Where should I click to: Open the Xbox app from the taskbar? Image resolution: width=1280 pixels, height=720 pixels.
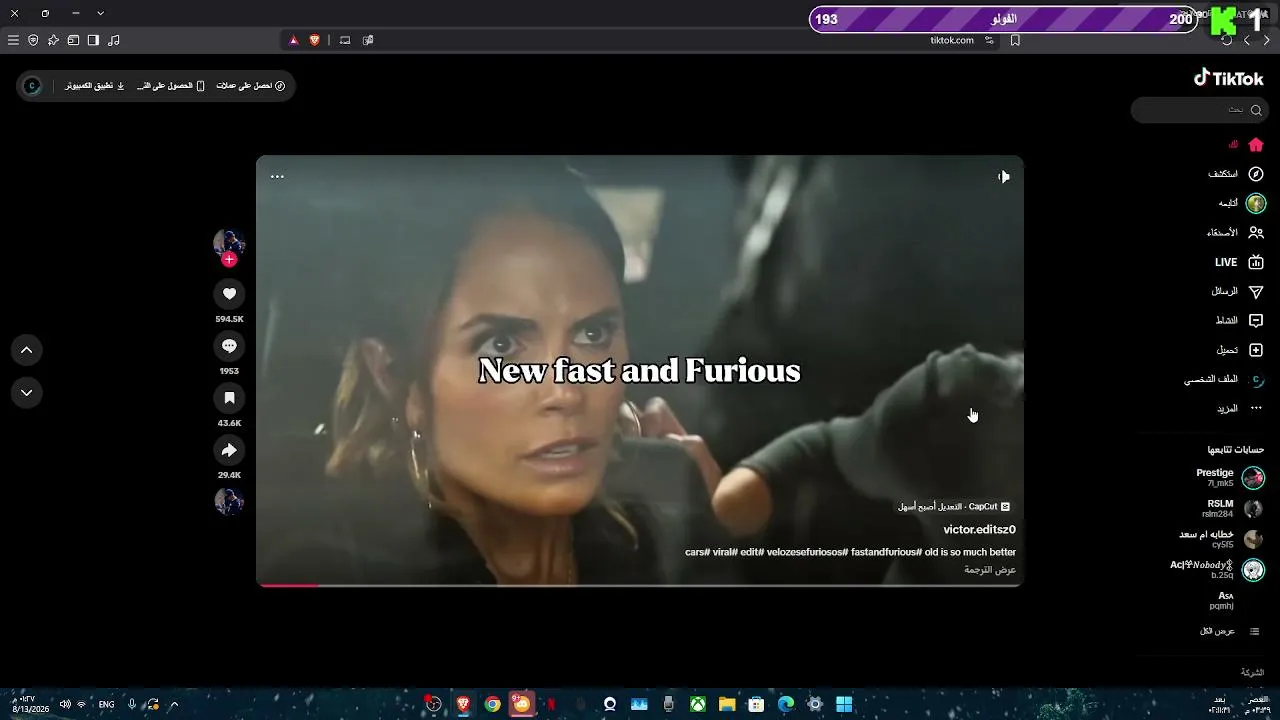pyautogui.click(x=698, y=704)
